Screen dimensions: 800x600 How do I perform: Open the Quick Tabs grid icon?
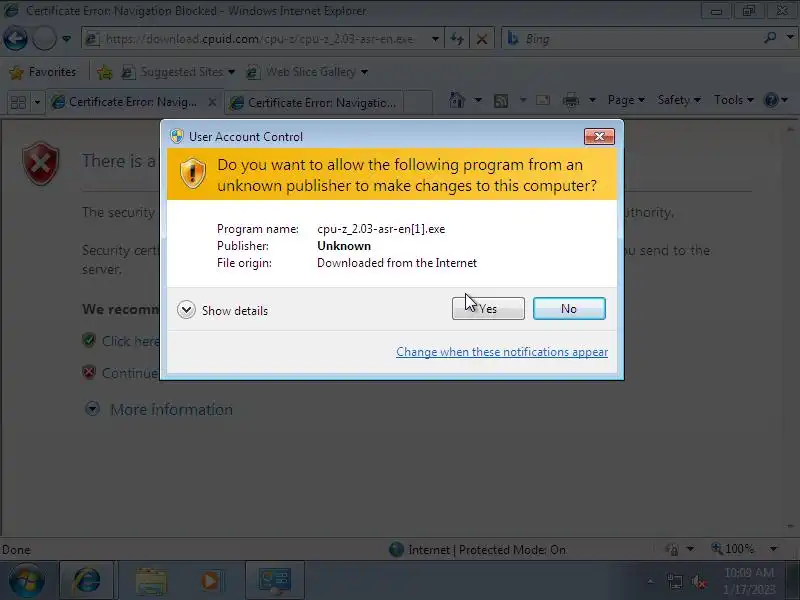18,103
